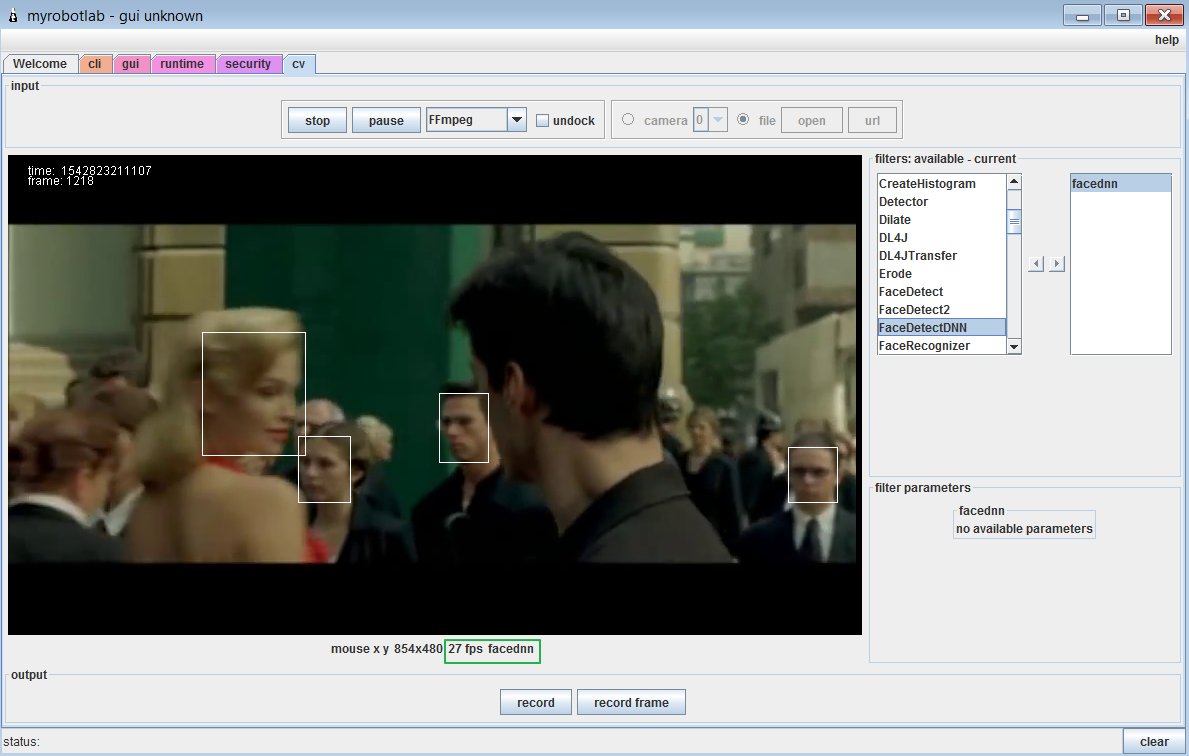Image resolution: width=1189 pixels, height=756 pixels.
Task: Select the file radio button
Action: click(x=743, y=120)
